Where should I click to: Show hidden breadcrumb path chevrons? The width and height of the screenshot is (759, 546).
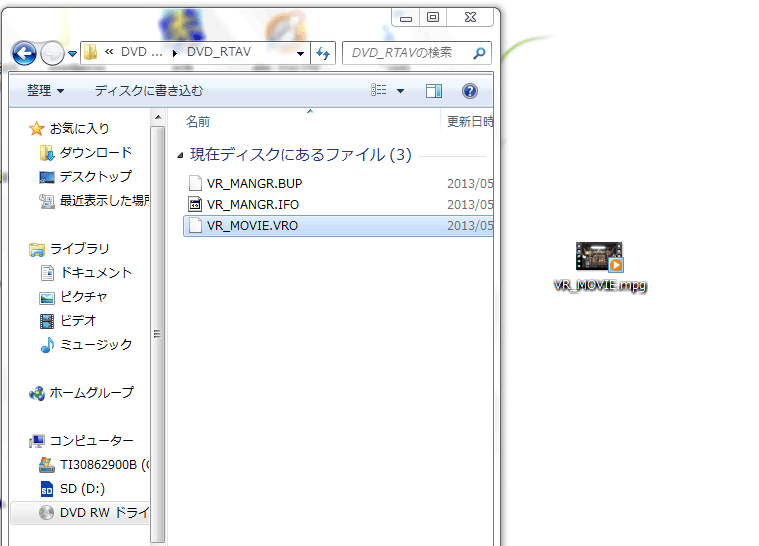pyautogui.click(x=109, y=52)
